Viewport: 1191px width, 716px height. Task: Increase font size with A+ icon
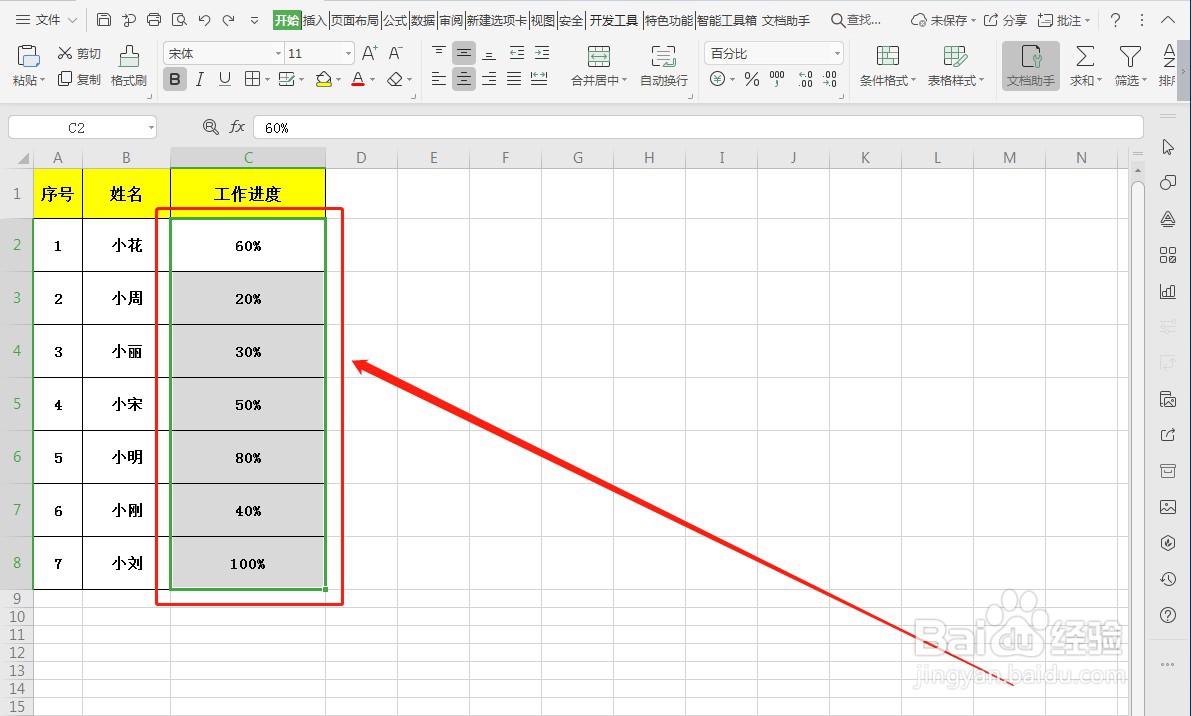pos(369,53)
